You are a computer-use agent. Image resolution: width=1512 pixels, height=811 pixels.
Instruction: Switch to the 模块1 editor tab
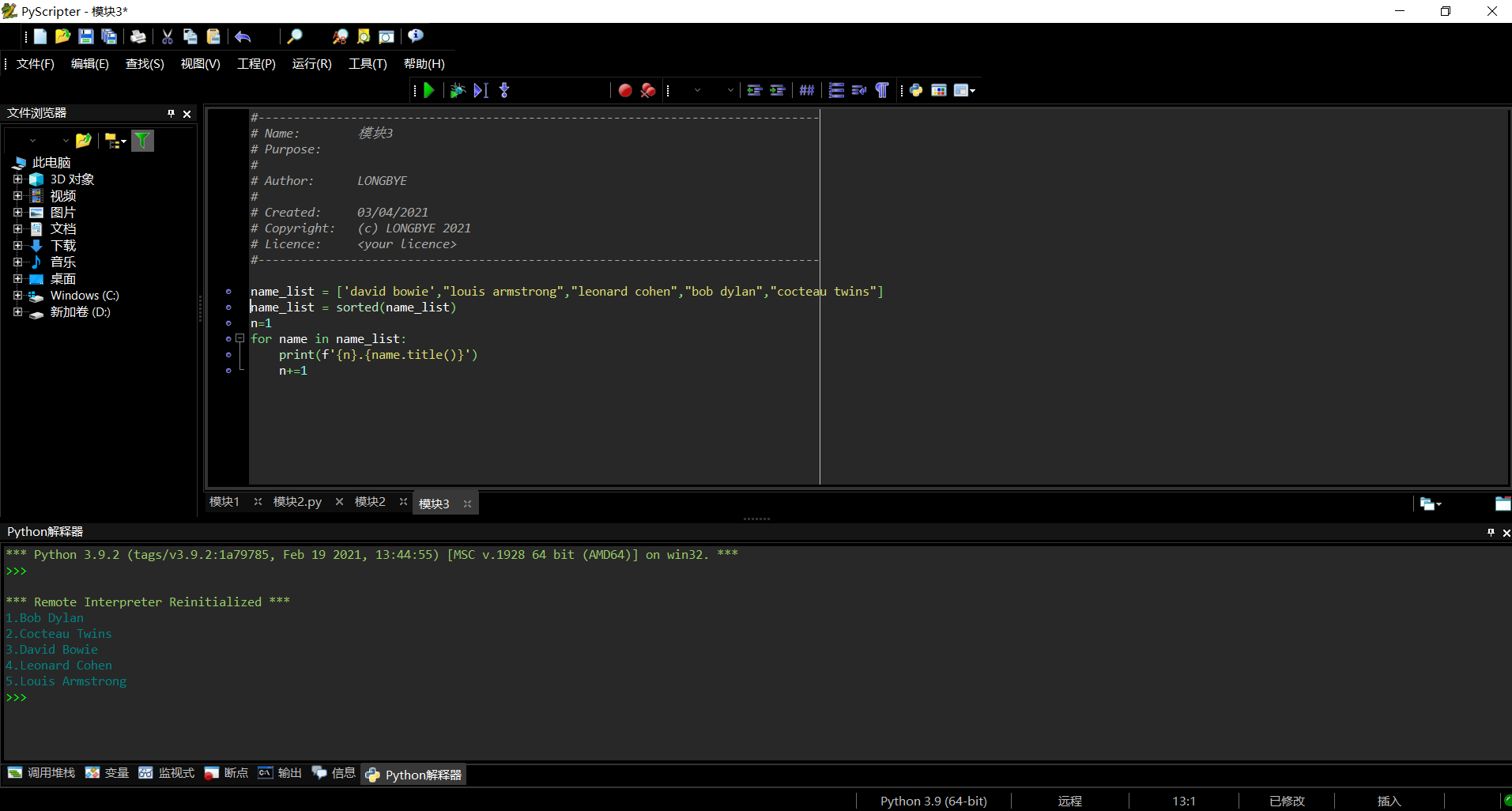224,502
